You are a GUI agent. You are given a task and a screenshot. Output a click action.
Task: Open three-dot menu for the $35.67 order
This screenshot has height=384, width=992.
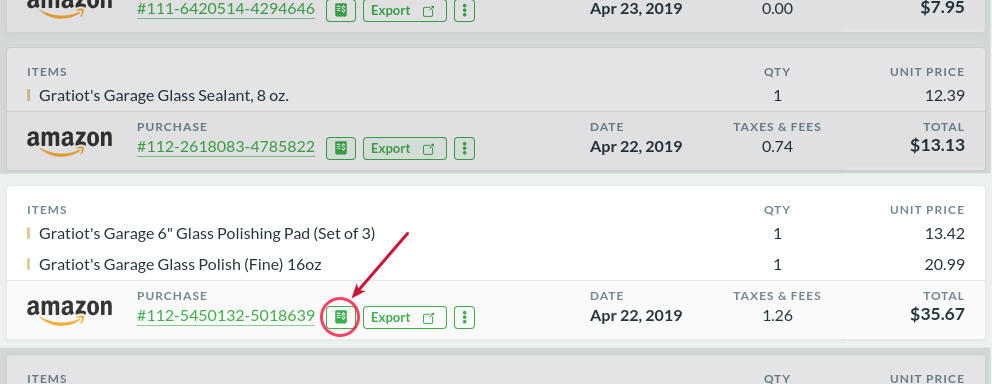[x=465, y=318]
